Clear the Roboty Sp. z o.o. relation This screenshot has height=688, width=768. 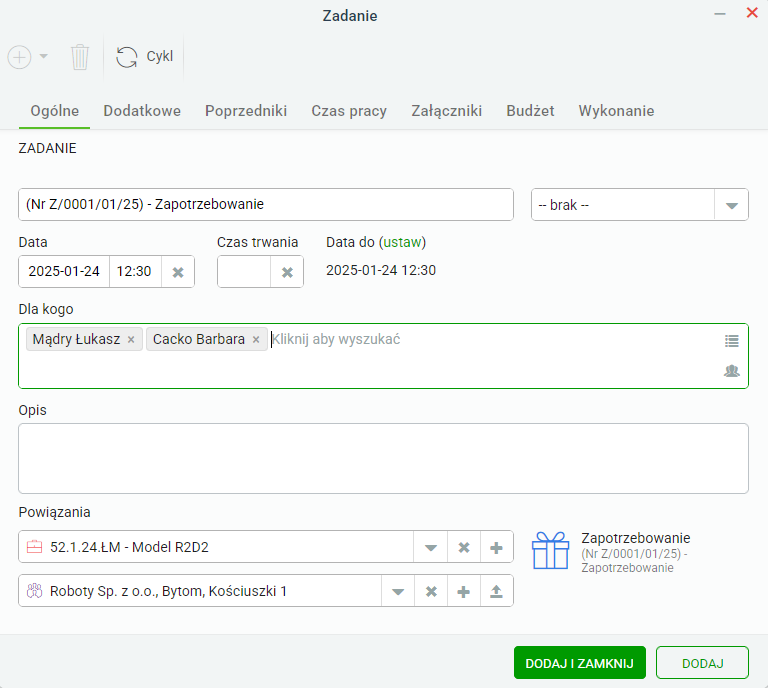click(431, 592)
